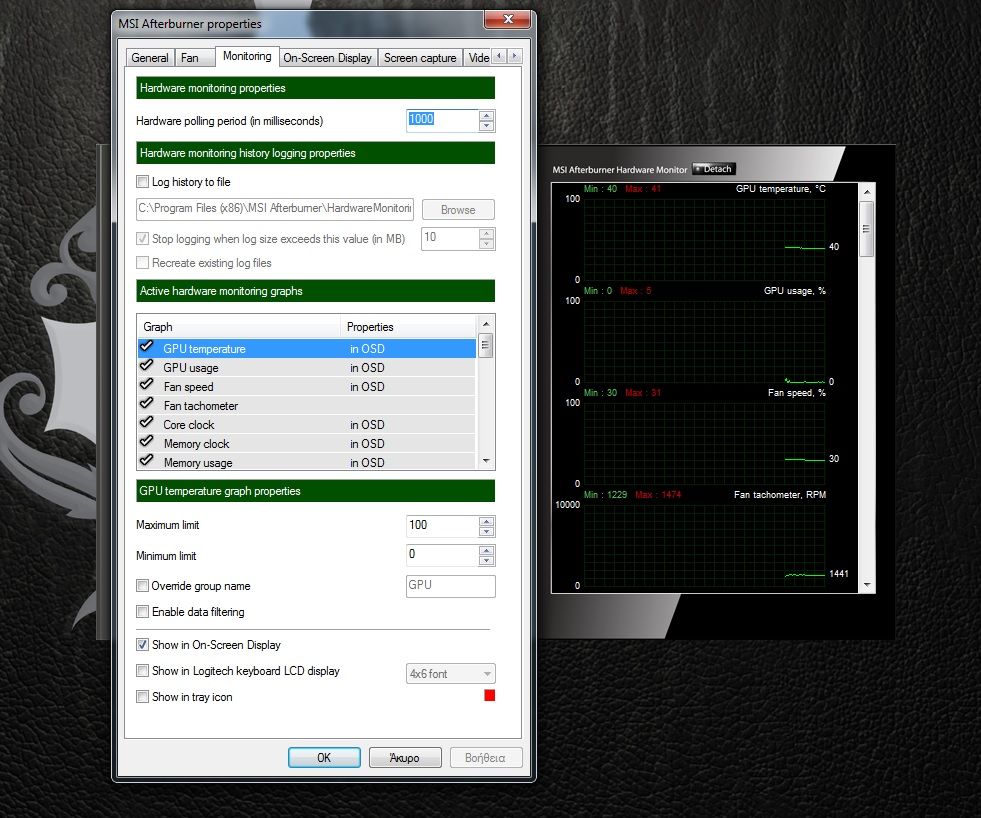
Task: Open the Fan tab
Action: [x=190, y=58]
